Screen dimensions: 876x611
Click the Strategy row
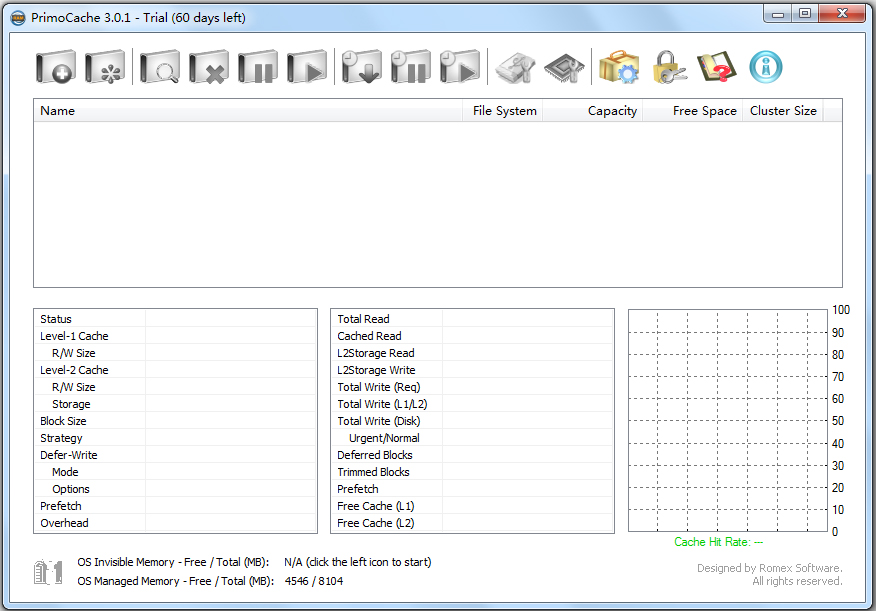(175, 438)
